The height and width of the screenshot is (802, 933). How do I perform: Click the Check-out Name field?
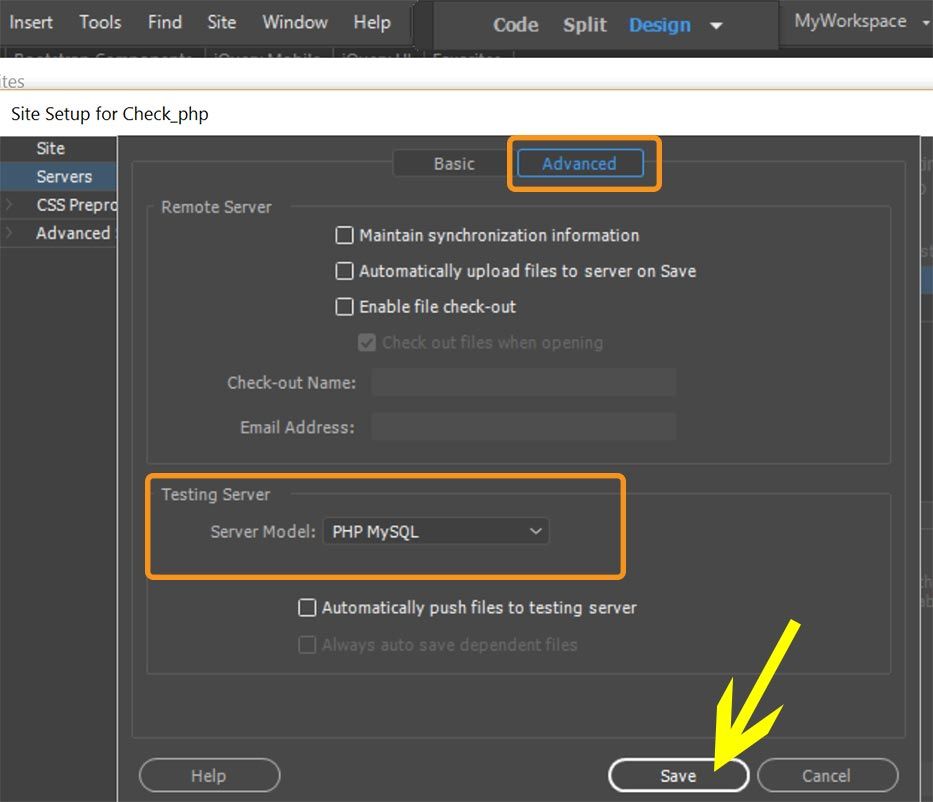point(524,382)
